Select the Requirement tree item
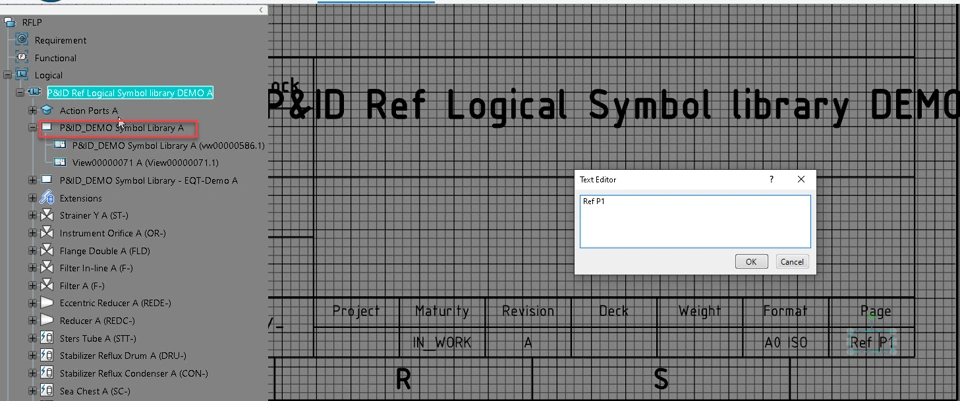The width and height of the screenshot is (960, 401). click(61, 40)
